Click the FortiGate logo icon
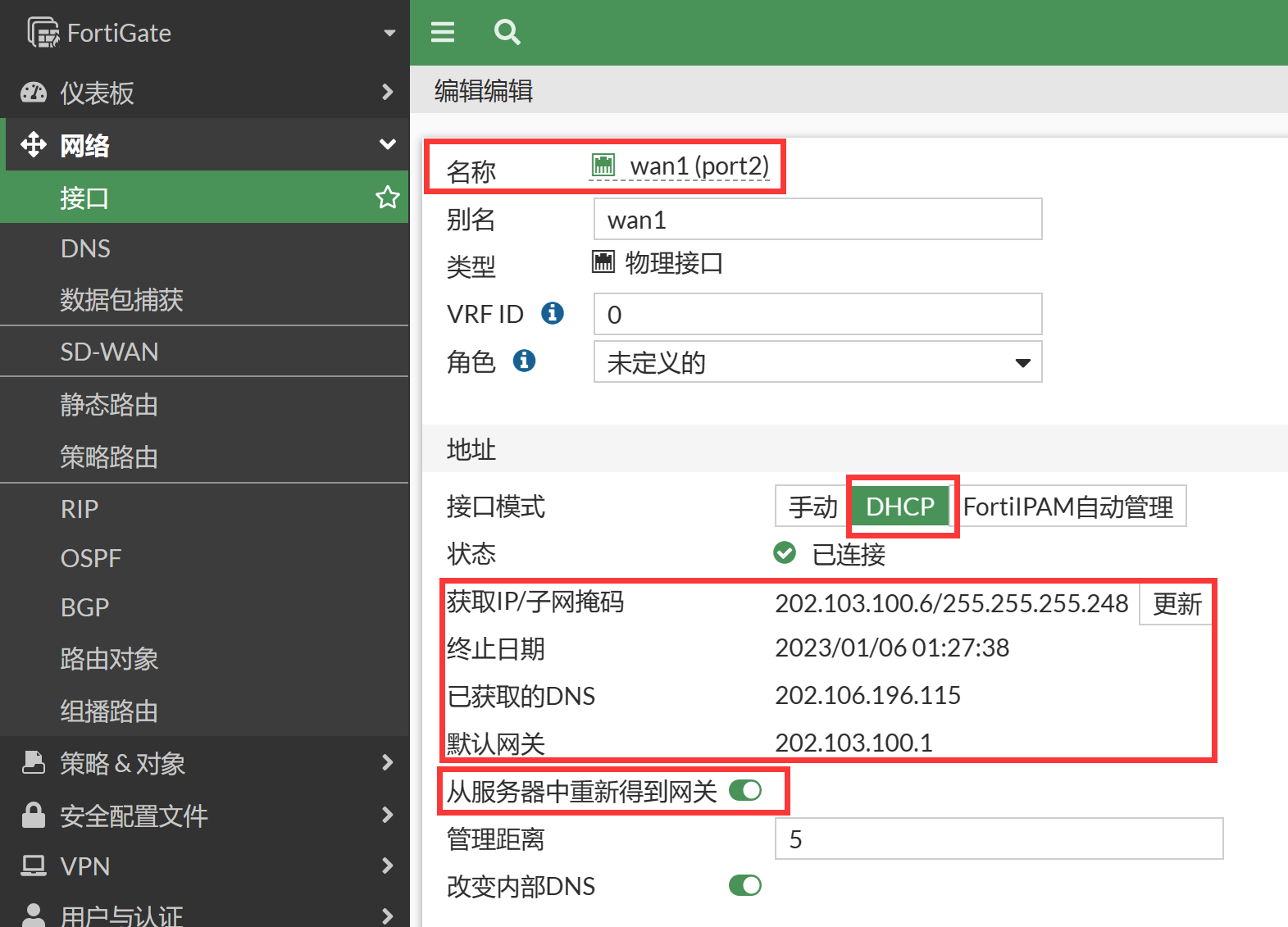Screen dimensions: 1288x927 pos(43,33)
